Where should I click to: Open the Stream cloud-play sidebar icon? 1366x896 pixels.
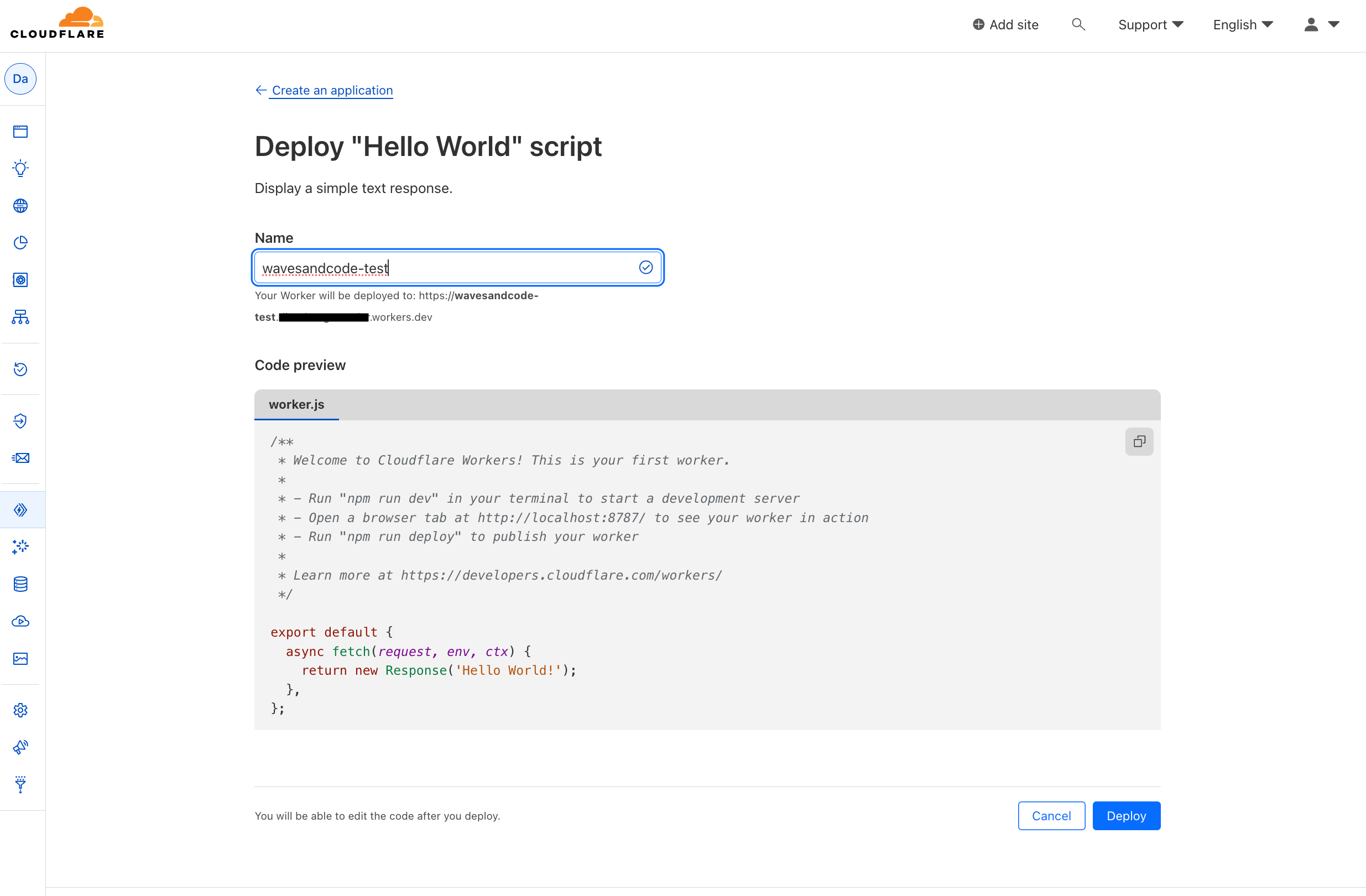point(20,621)
